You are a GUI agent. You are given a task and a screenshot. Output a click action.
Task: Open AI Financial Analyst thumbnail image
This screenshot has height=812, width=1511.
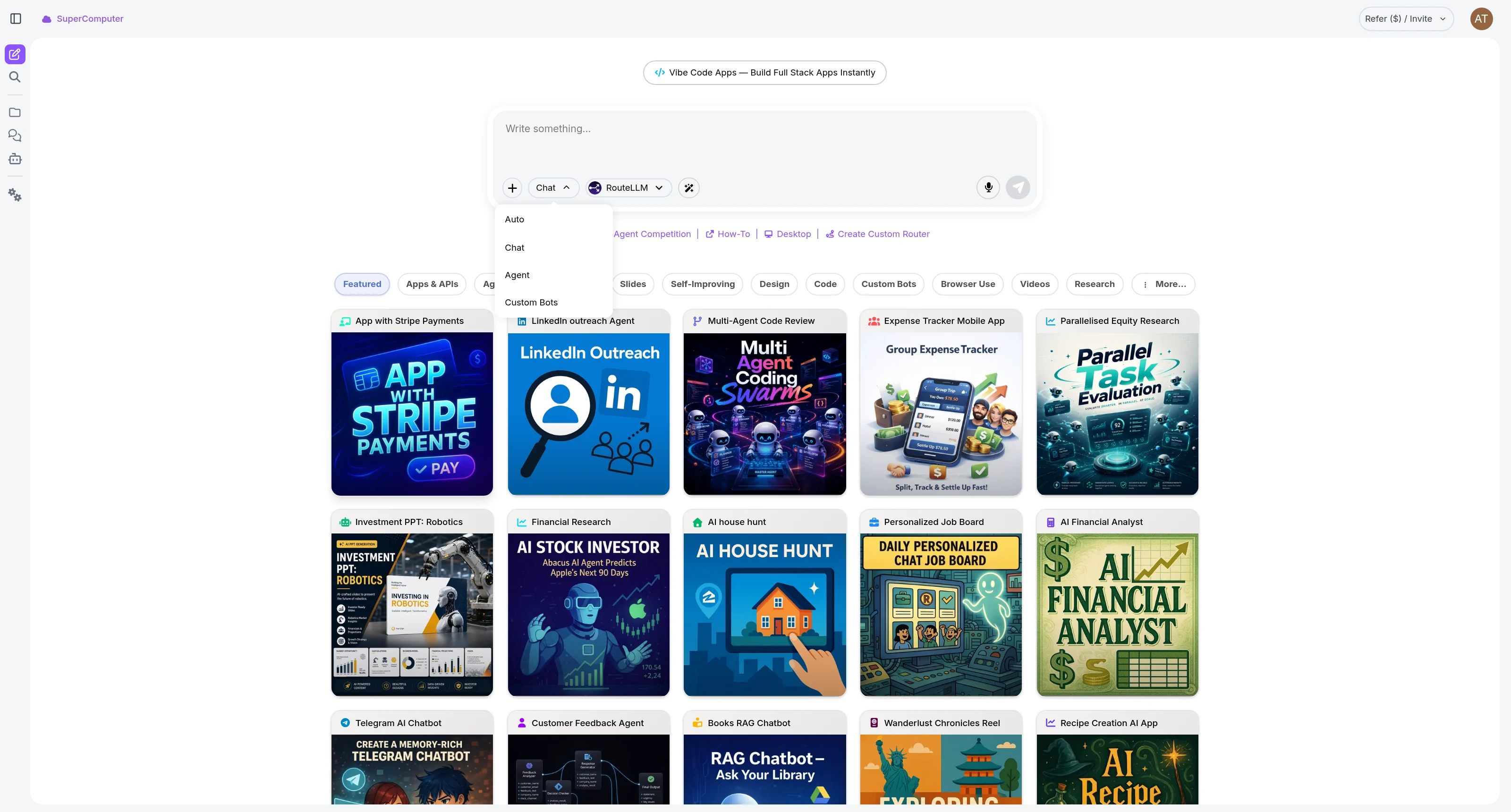point(1117,615)
